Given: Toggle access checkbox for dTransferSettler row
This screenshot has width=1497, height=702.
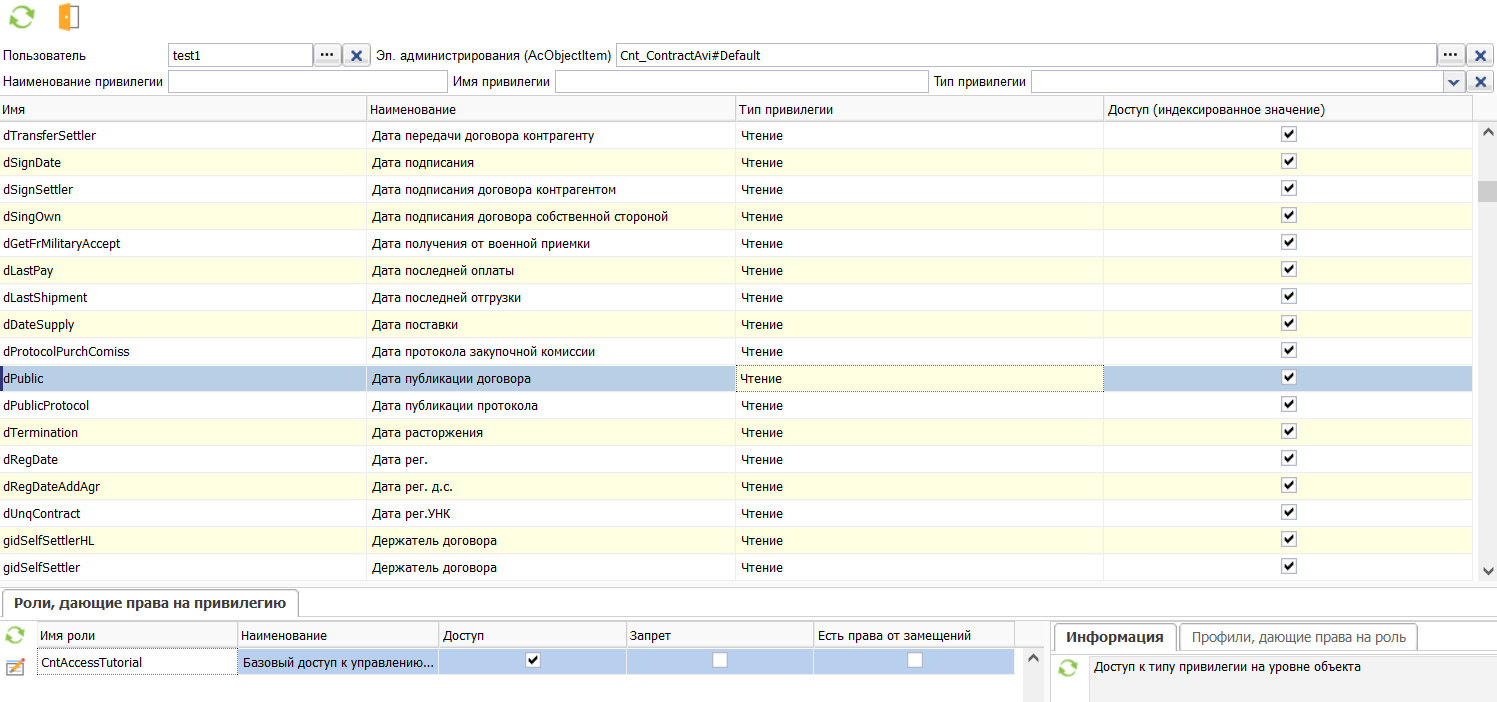Looking at the screenshot, I should pyautogui.click(x=1289, y=134).
